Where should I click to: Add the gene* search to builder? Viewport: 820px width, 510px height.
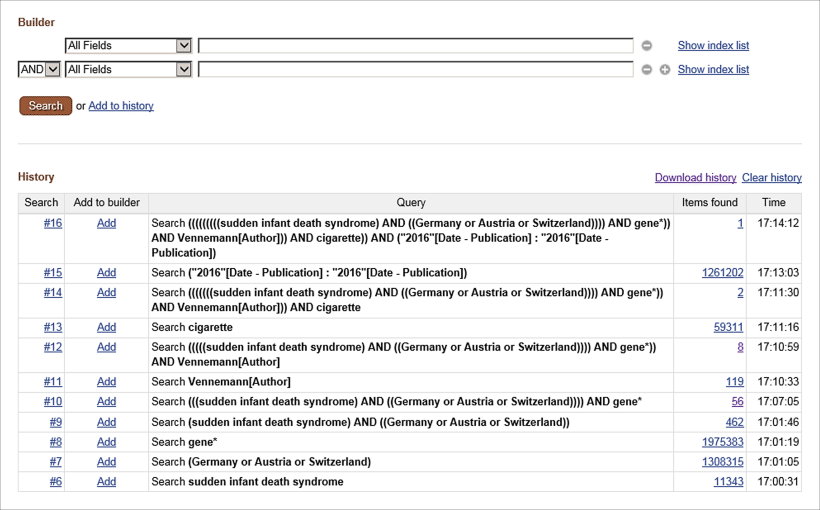[x=107, y=442]
